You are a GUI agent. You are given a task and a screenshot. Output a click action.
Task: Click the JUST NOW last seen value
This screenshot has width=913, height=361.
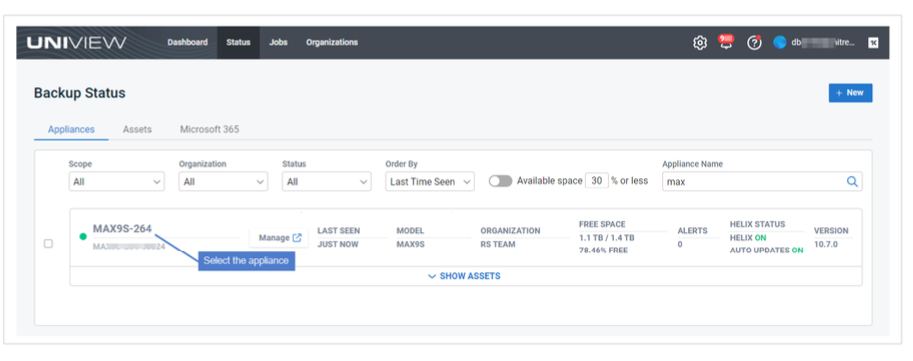(338, 245)
